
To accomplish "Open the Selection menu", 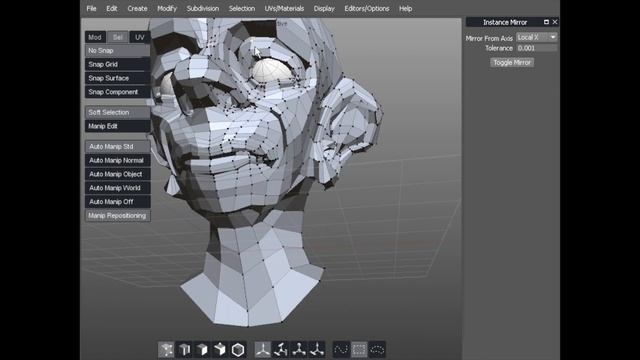I will pyautogui.click(x=242, y=9).
